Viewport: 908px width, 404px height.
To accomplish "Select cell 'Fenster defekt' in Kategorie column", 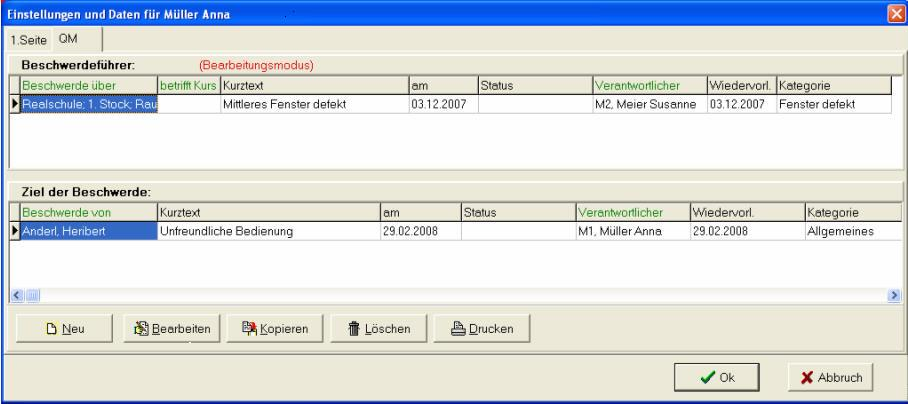I will pyautogui.click(x=834, y=104).
